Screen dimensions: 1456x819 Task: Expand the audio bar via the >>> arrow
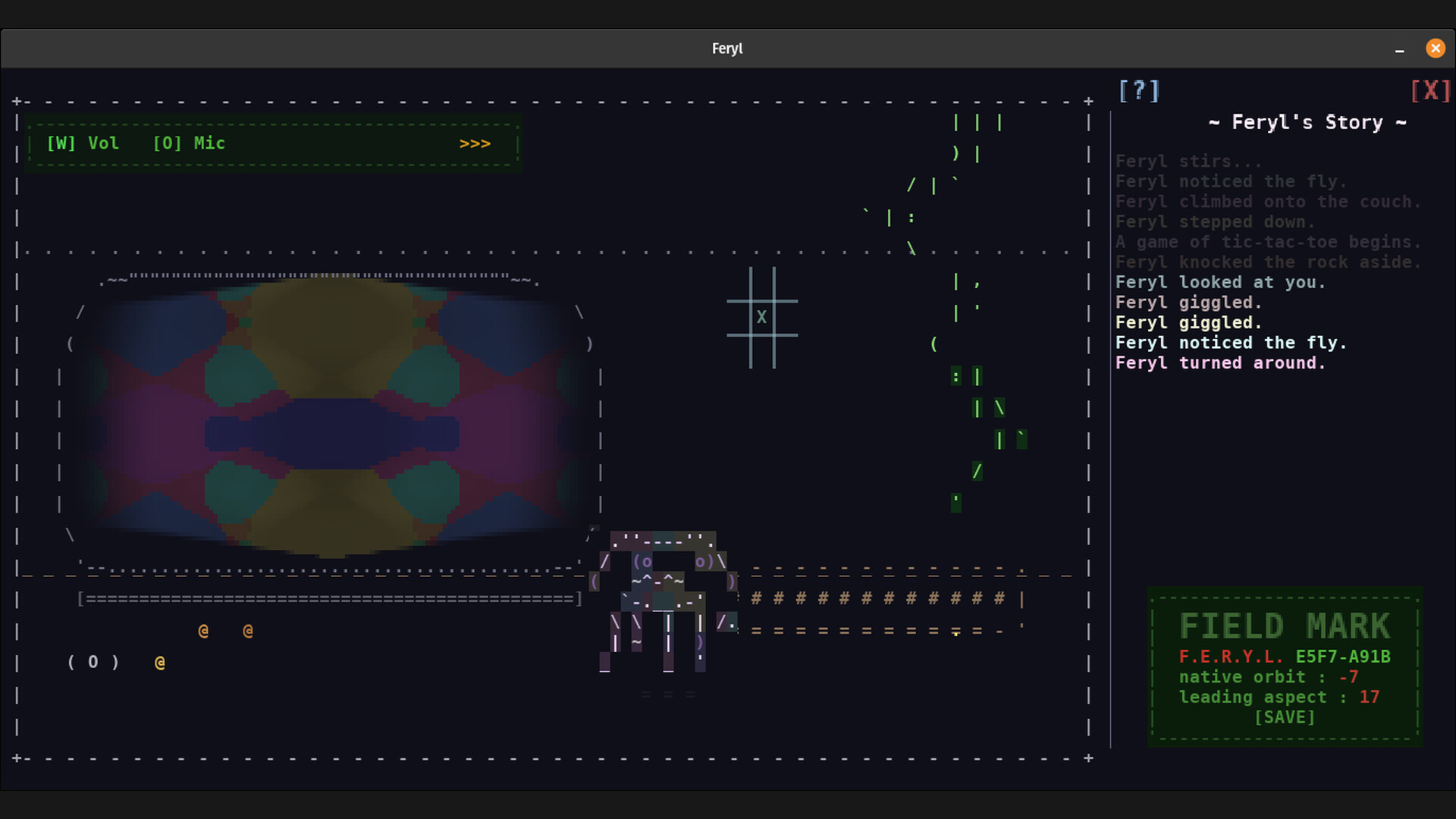click(474, 143)
